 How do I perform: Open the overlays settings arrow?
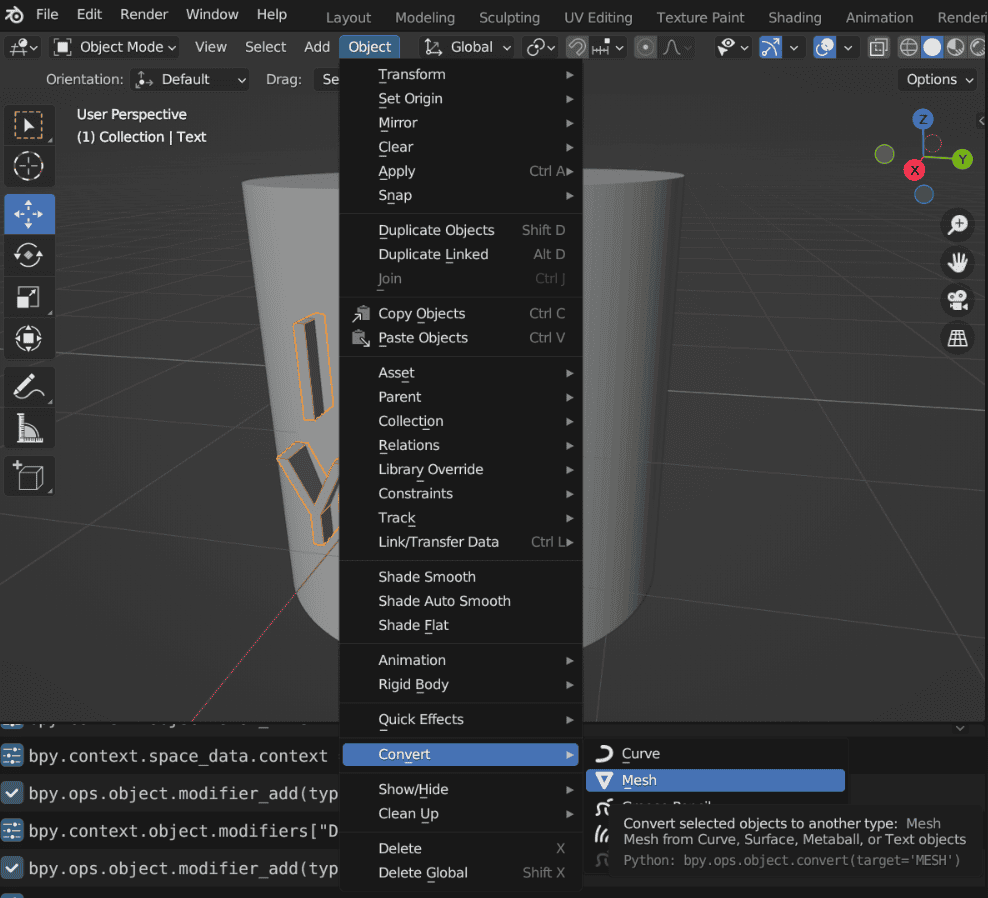point(848,47)
